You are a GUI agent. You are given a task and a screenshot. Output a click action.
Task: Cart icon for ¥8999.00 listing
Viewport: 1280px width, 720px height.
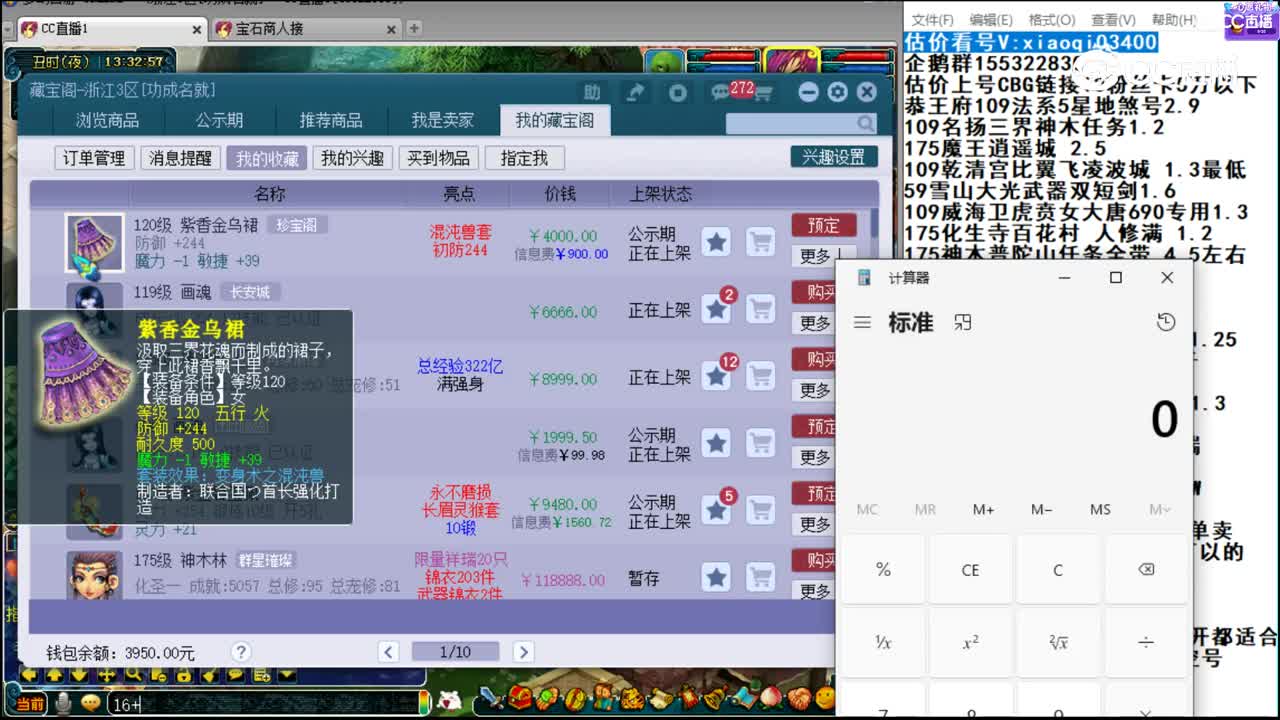pos(761,376)
